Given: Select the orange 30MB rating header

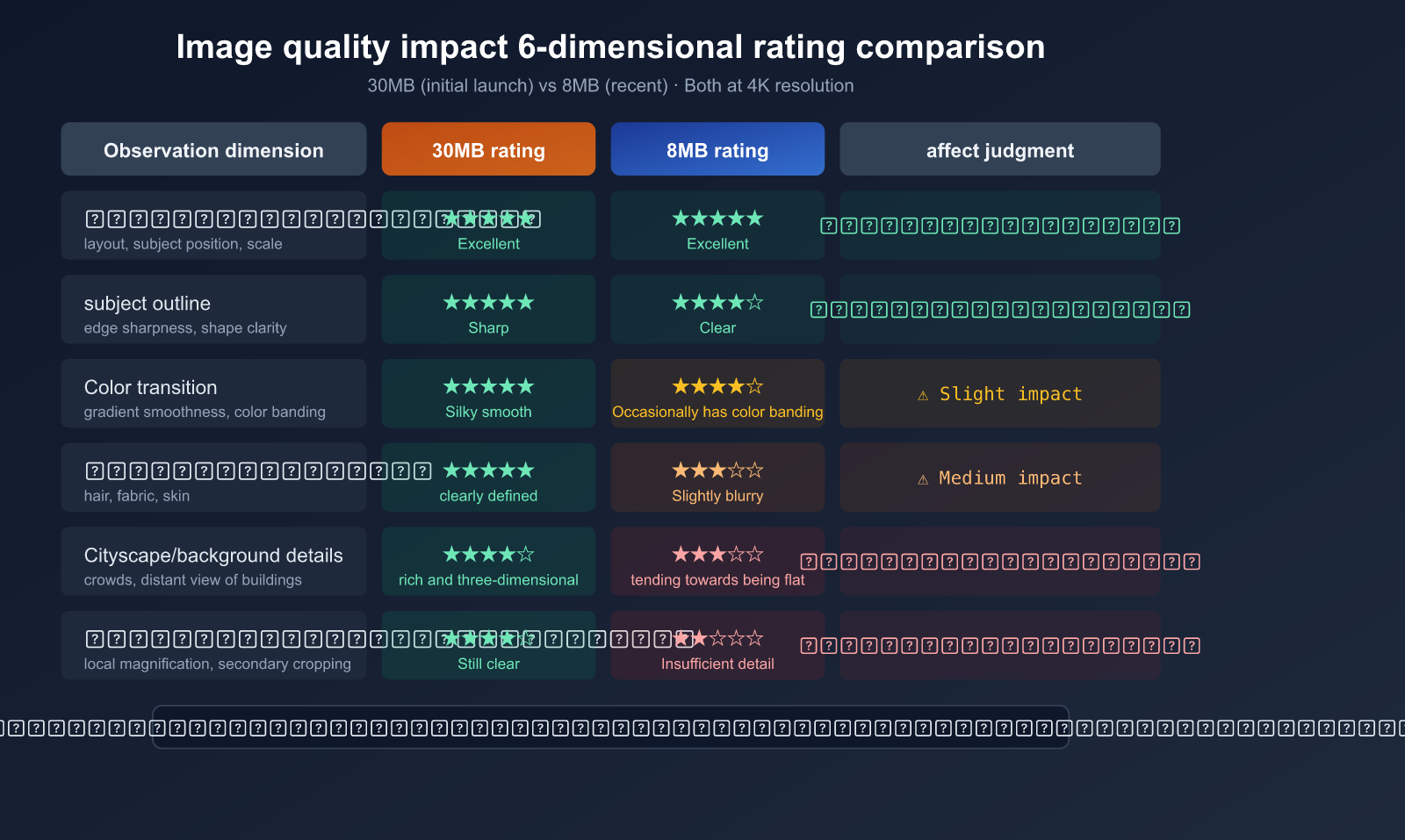Looking at the screenshot, I should pos(488,149).
